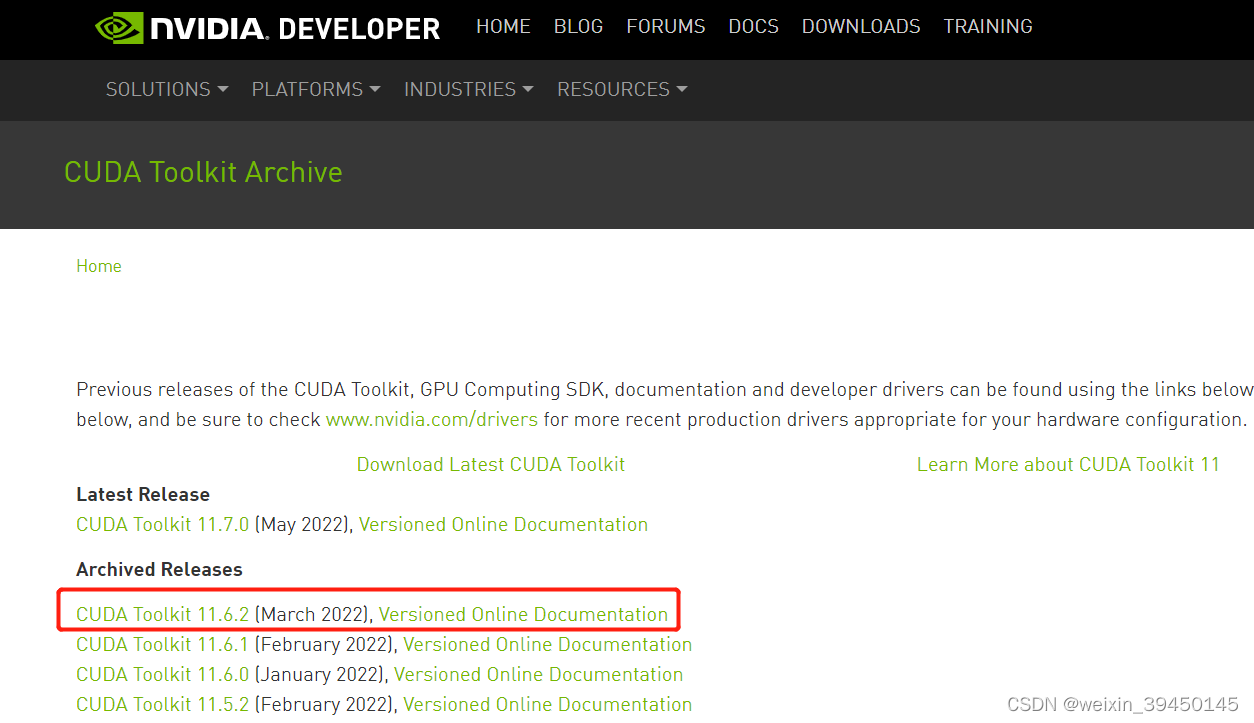1254x723 pixels.
Task: Open Versioned Online Documentation for 11.5.2
Action: coord(548,705)
